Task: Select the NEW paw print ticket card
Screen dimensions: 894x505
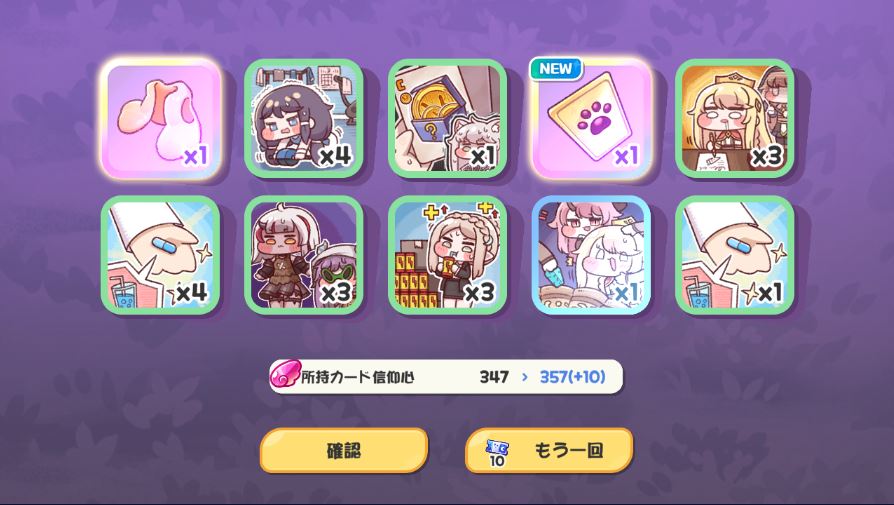Action: point(591,119)
